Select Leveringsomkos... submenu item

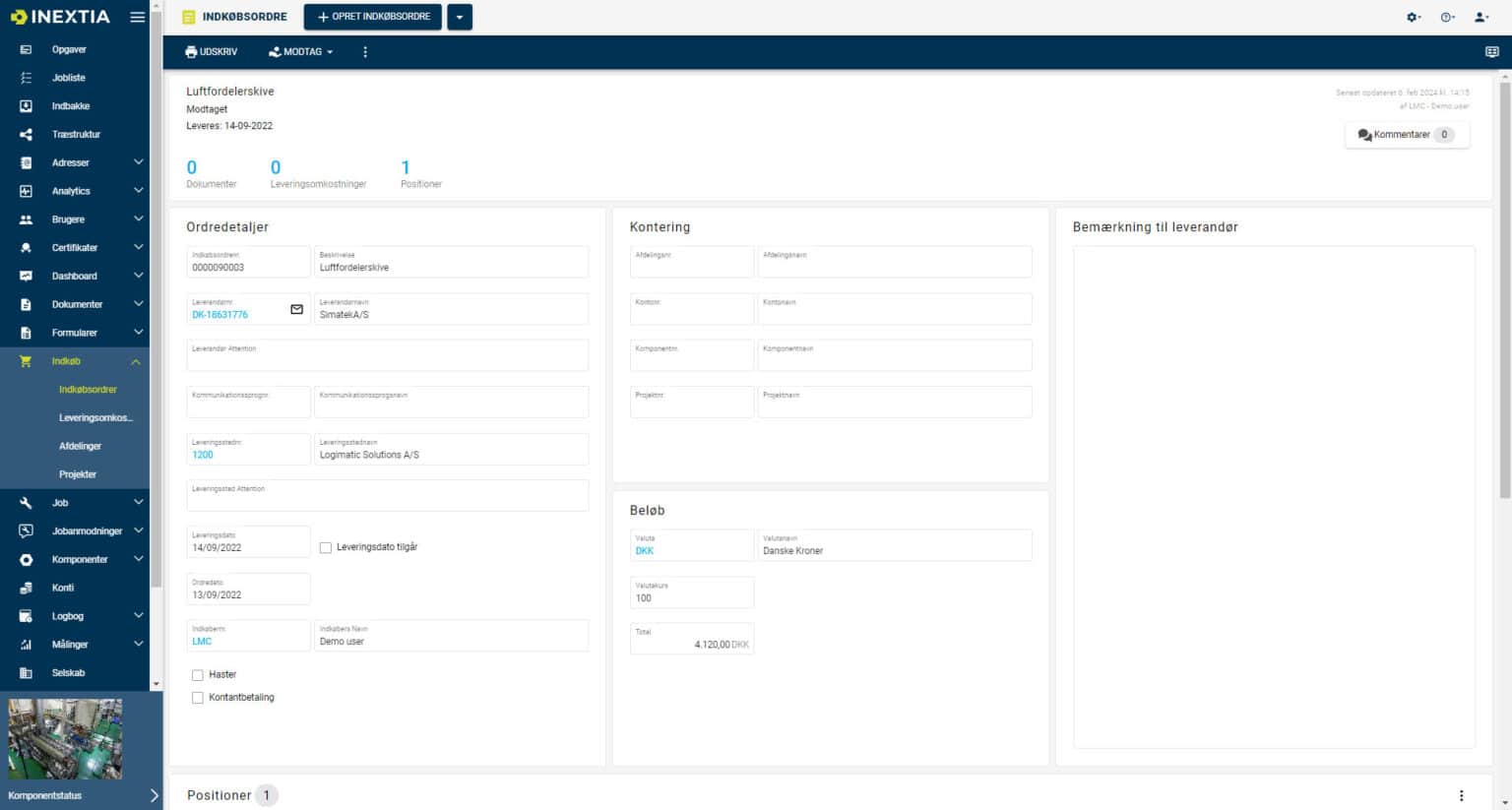(95, 418)
